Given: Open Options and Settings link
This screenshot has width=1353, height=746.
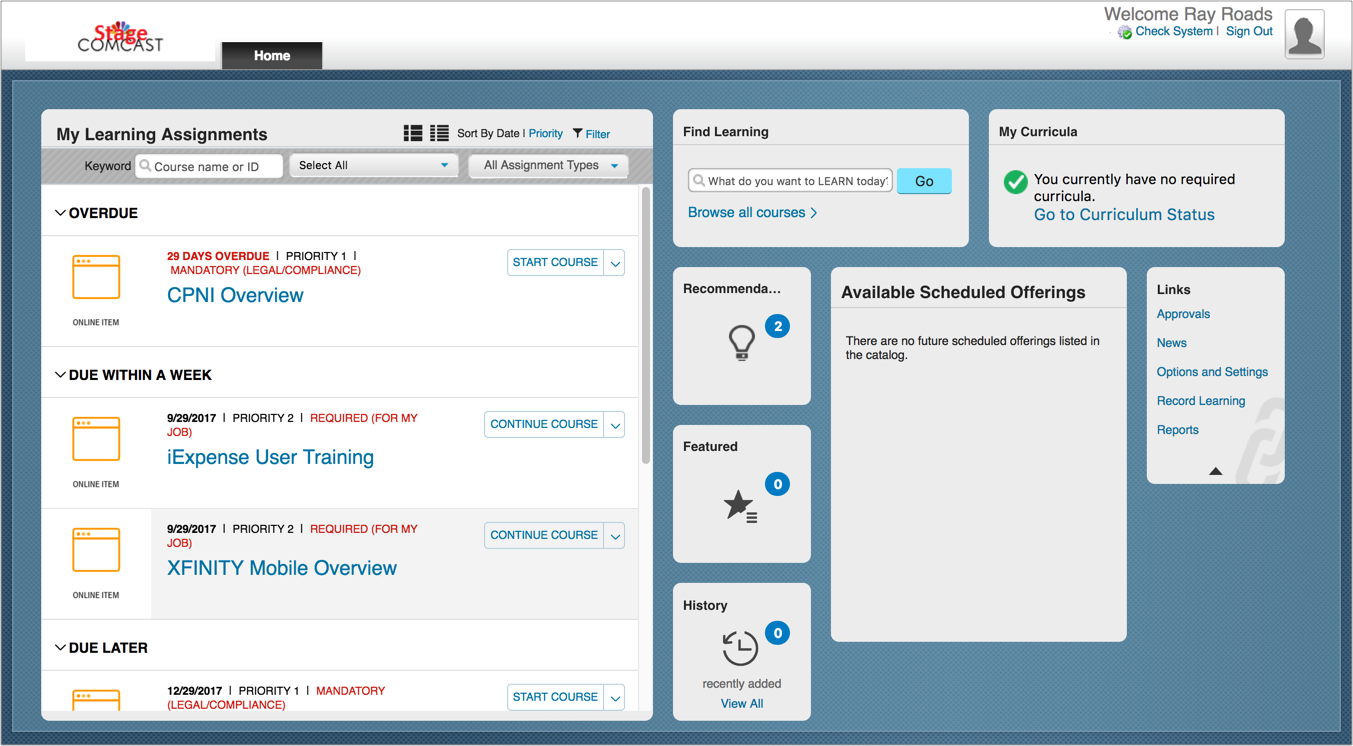Looking at the screenshot, I should [x=1212, y=372].
